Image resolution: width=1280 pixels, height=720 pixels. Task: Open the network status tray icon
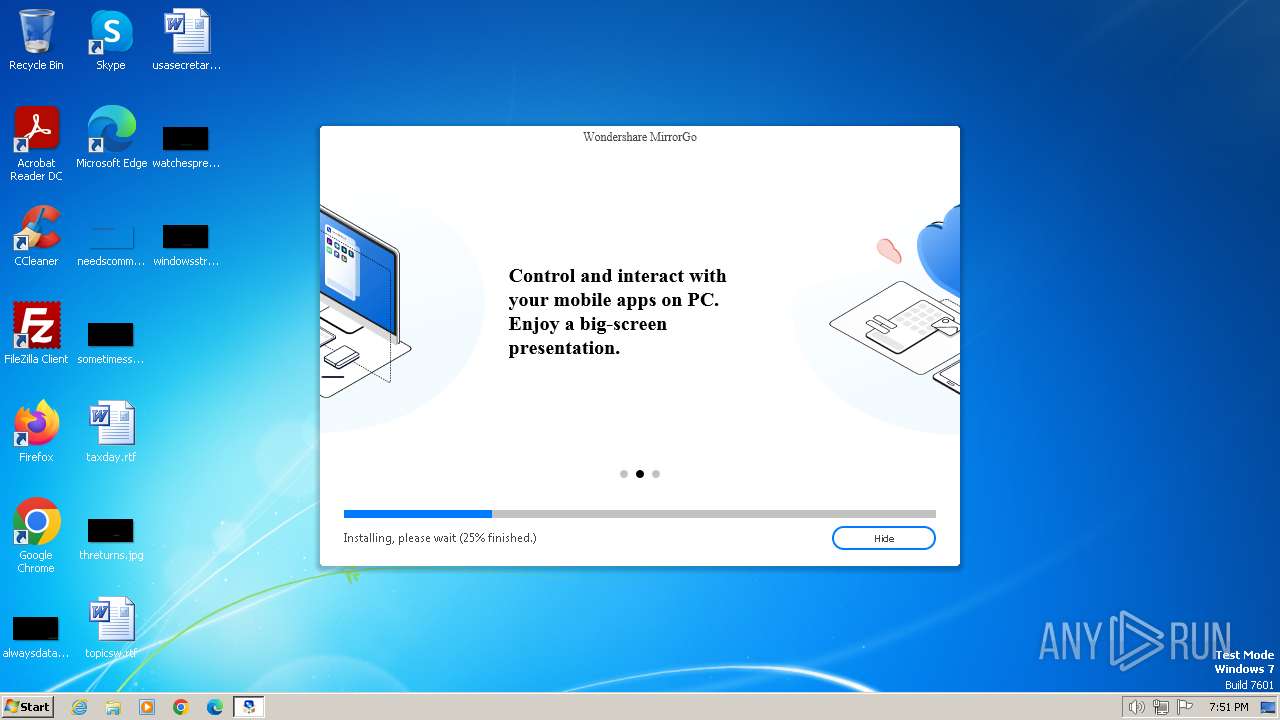click(1161, 707)
